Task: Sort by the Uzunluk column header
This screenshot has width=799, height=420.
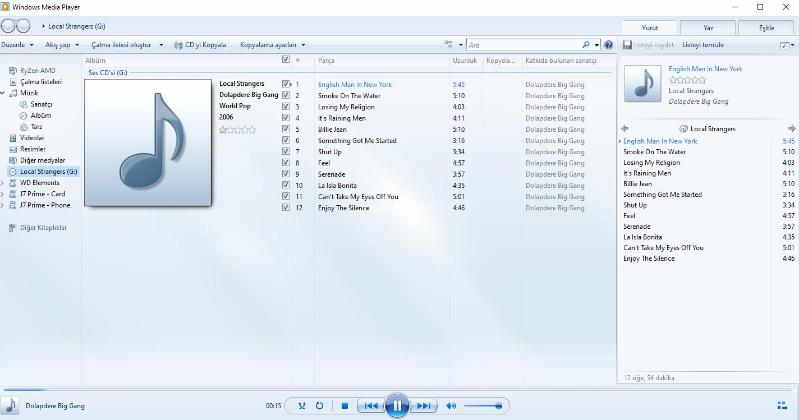Action: (465, 60)
